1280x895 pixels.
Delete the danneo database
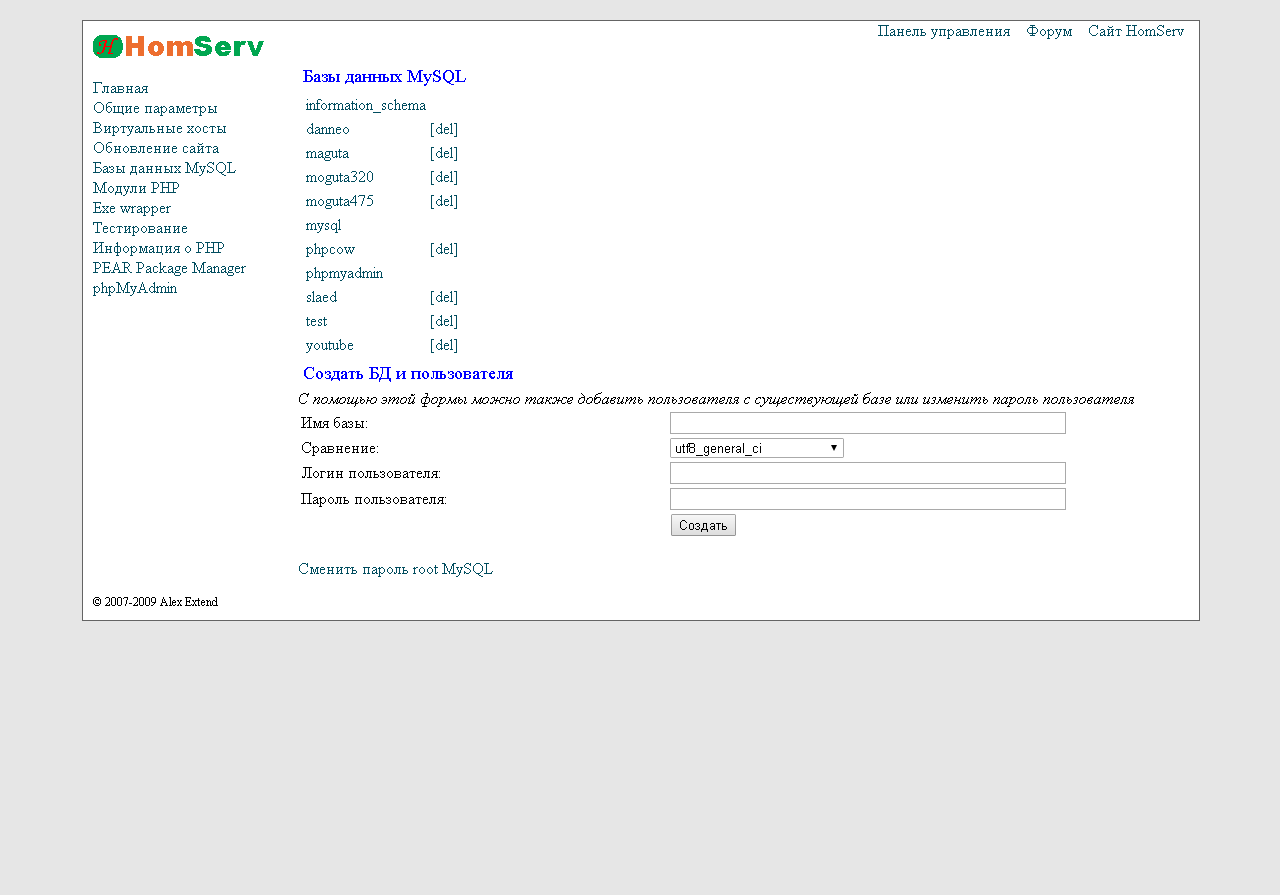click(443, 130)
